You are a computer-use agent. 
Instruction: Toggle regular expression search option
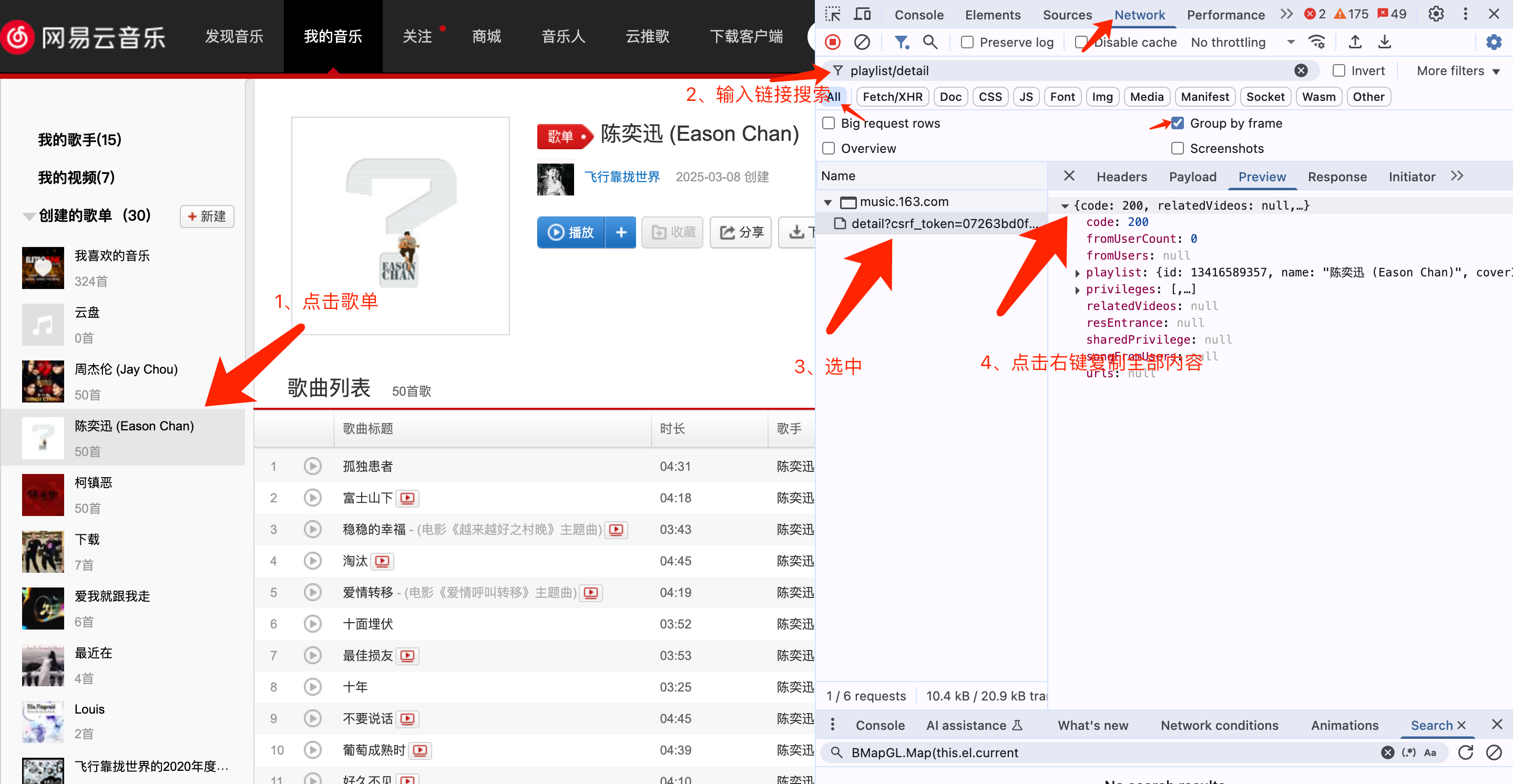(1408, 752)
